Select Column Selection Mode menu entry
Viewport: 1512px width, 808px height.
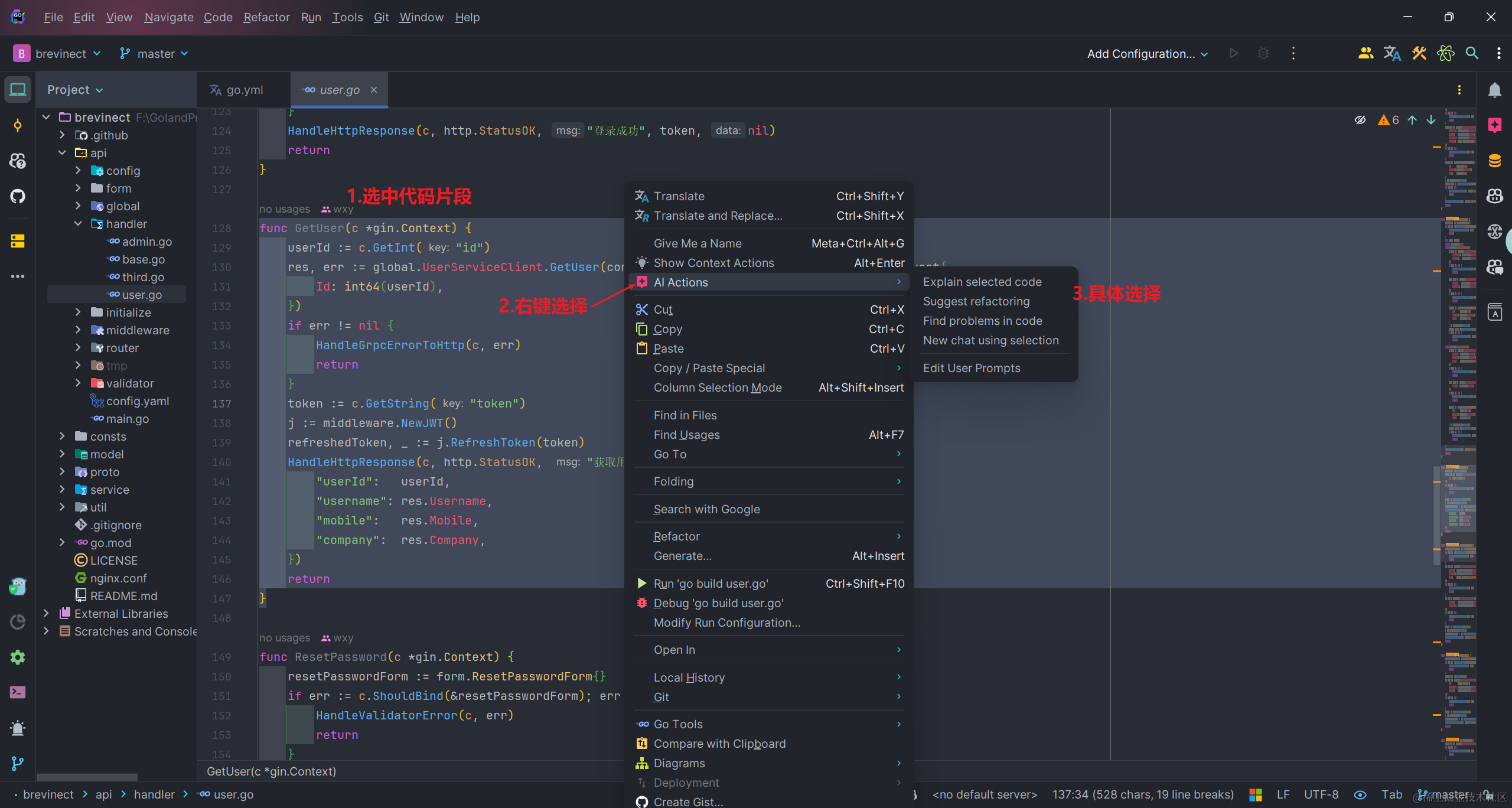pos(717,387)
